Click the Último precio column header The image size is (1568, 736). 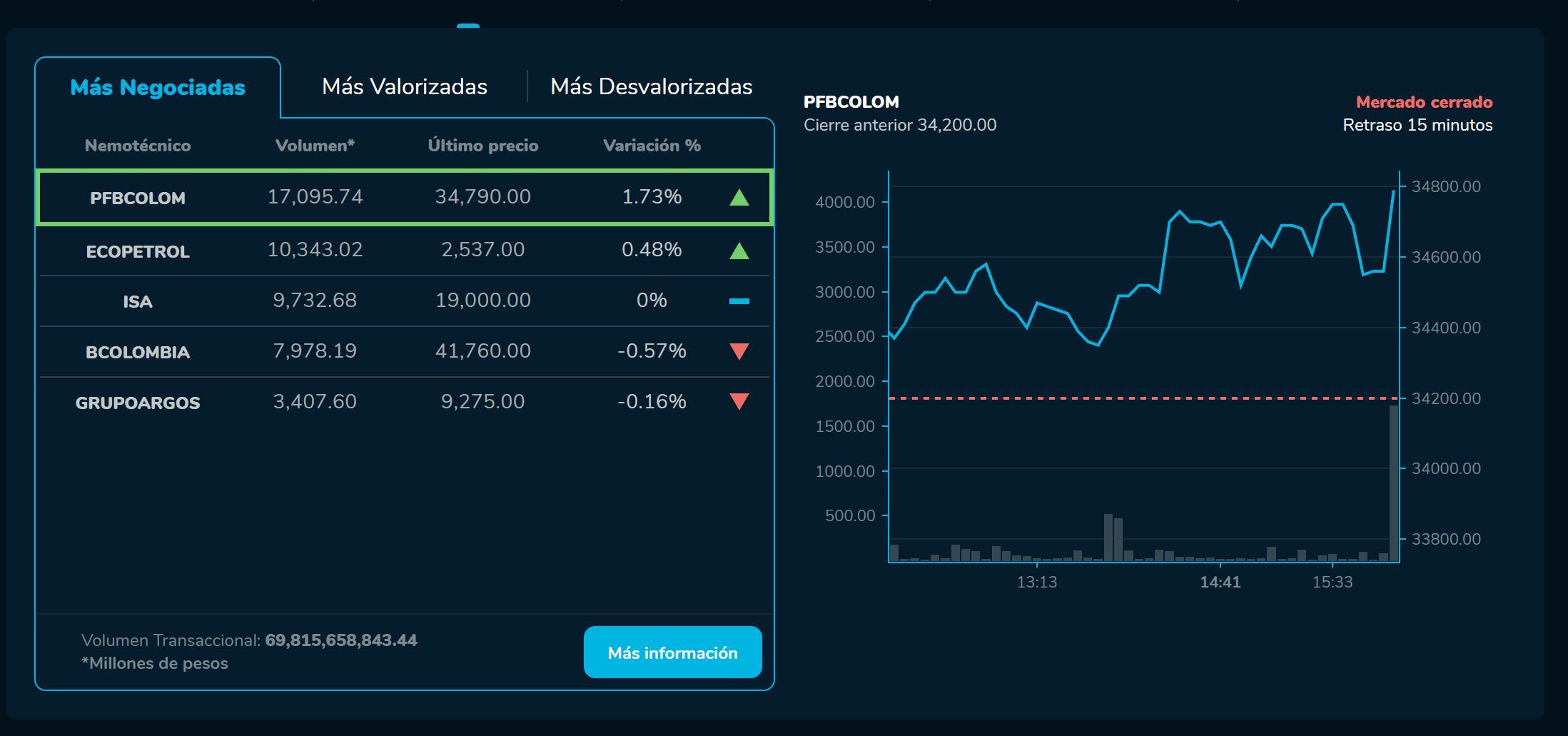pyautogui.click(x=482, y=145)
